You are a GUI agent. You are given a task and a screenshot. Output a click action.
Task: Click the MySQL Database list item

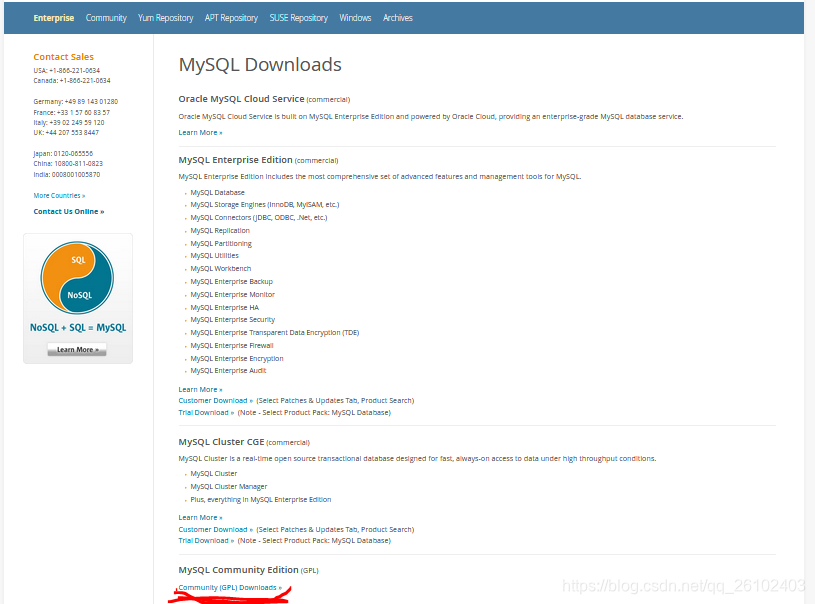point(217,192)
